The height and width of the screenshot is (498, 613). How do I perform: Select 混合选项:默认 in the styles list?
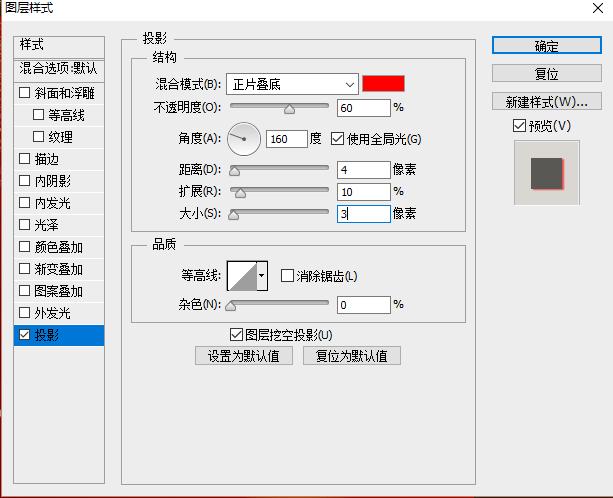click(59, 70)
